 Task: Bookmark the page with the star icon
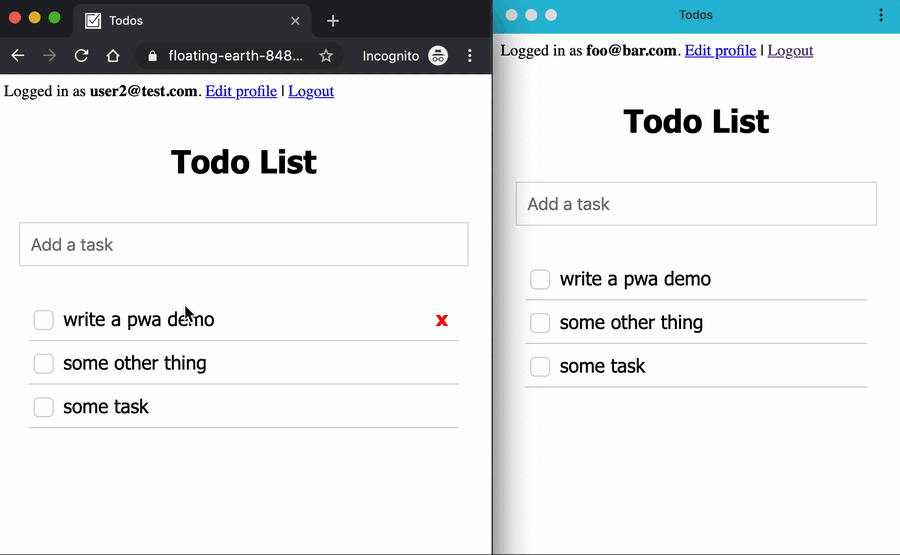[x=326, y=56]
